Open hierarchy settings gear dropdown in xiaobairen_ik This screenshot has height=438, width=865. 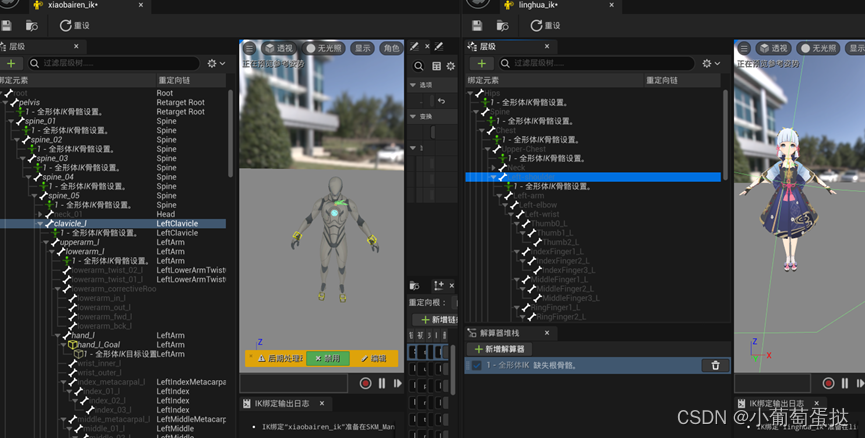[216, 63]
